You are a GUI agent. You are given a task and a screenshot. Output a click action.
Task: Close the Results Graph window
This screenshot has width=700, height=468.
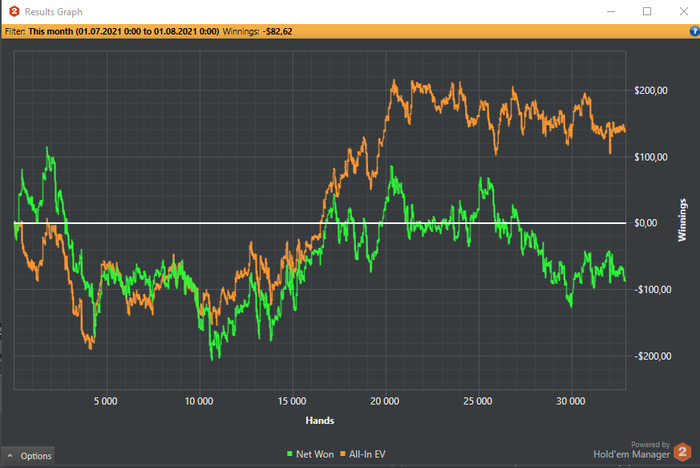coord(683,12)
